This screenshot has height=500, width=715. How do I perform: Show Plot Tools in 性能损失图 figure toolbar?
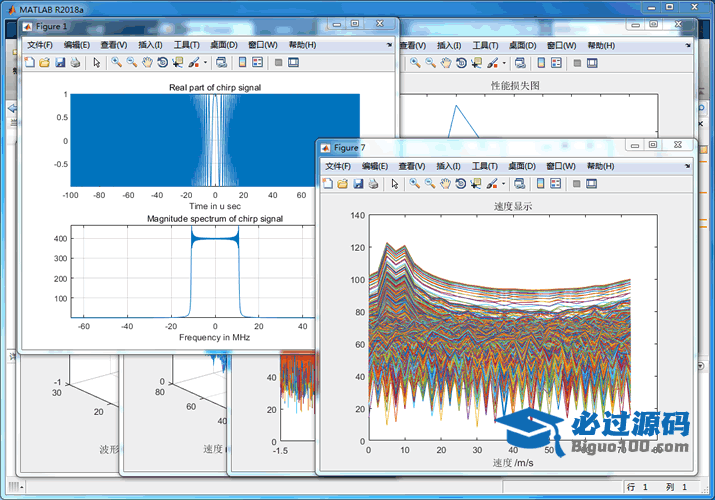point(592,63)
